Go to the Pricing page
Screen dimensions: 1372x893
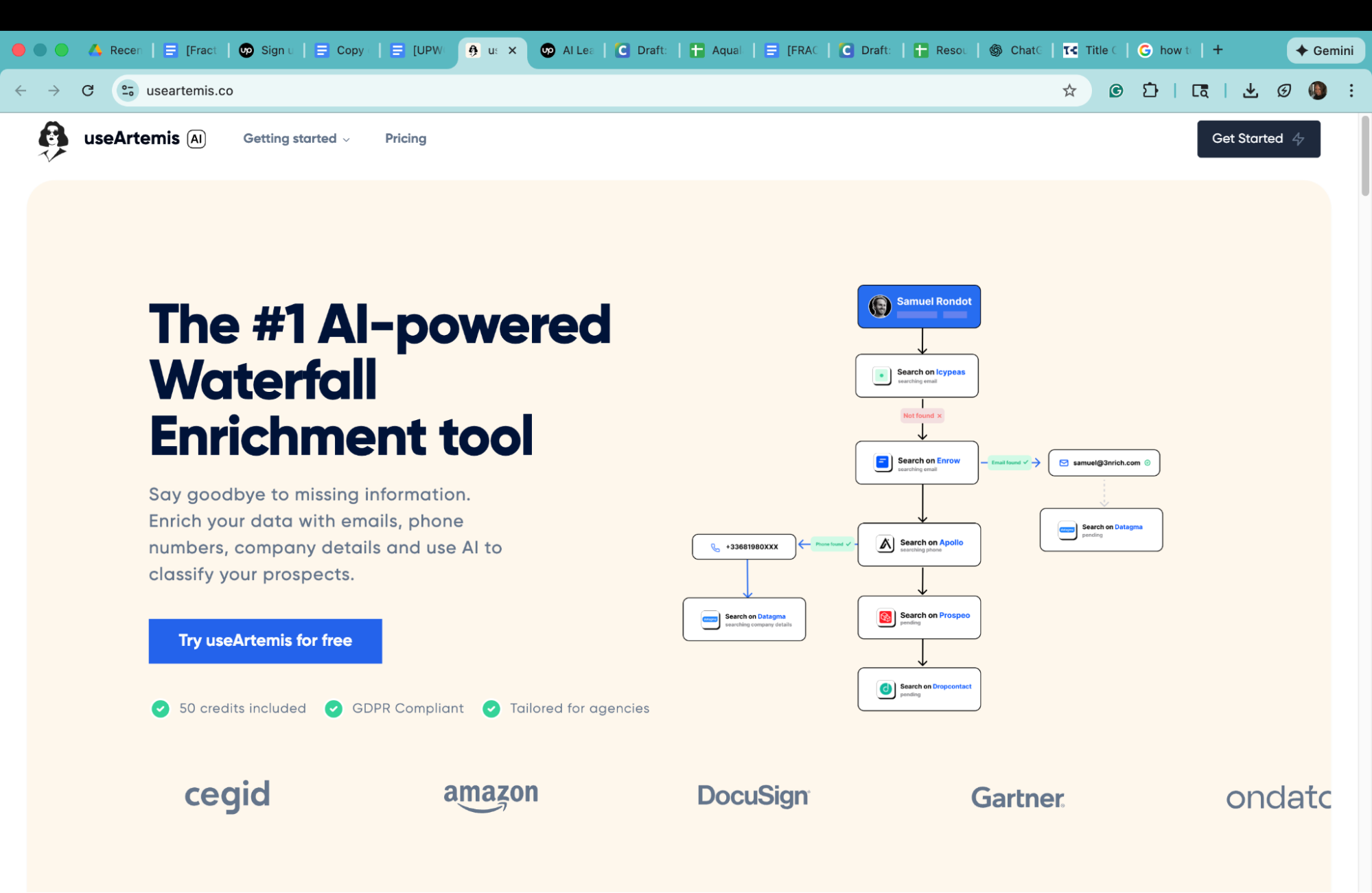(406, 139)
